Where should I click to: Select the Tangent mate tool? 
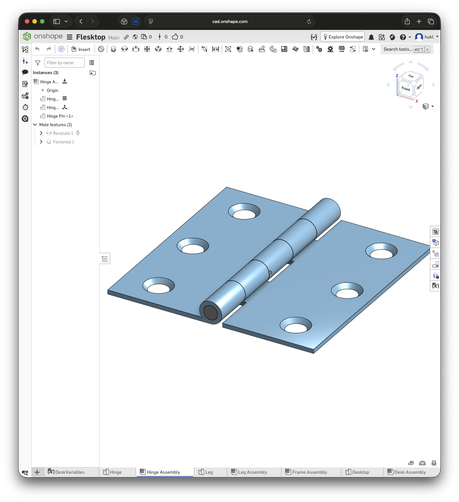point(205,49)
